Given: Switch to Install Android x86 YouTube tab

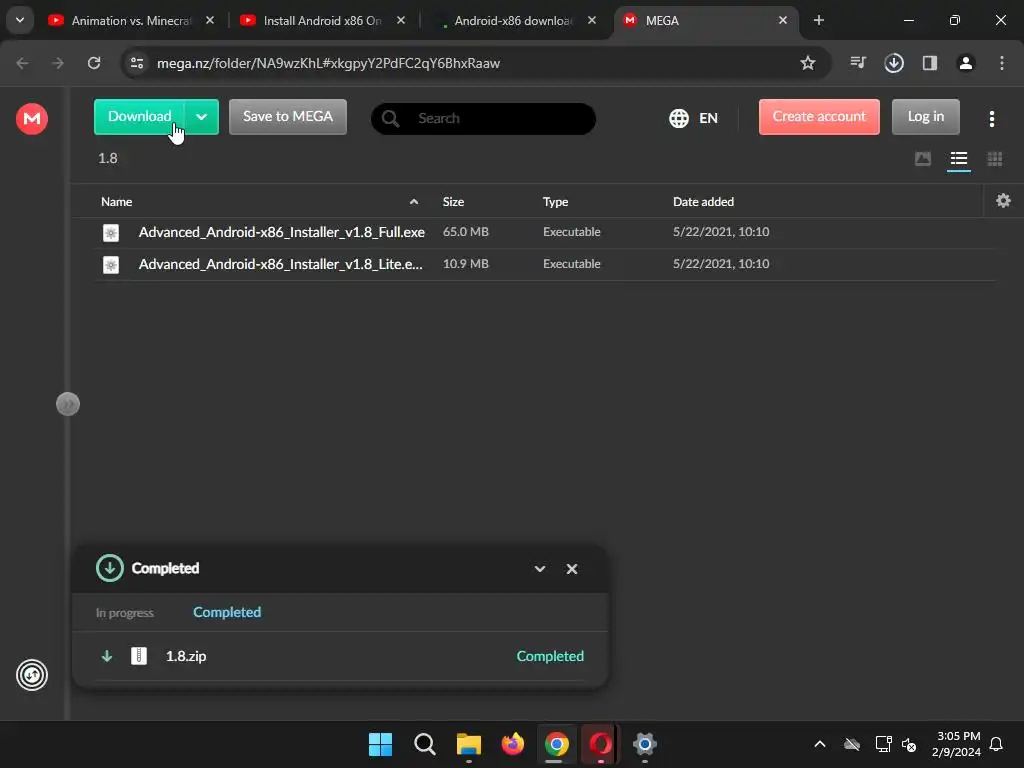Looking at the screenshot, I should (x=323, y=20).
